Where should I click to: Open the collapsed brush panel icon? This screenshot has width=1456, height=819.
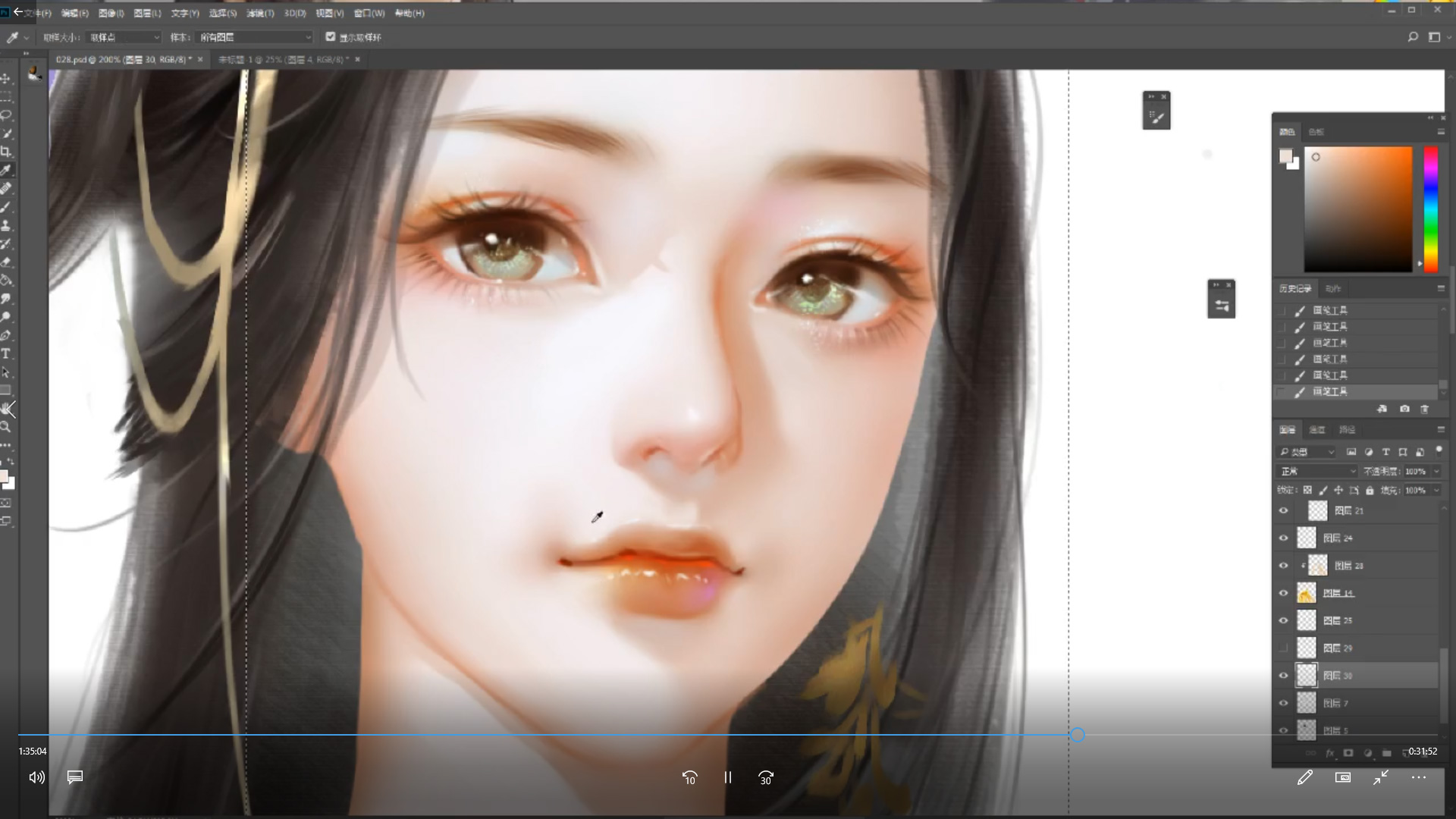[1156, 117]
